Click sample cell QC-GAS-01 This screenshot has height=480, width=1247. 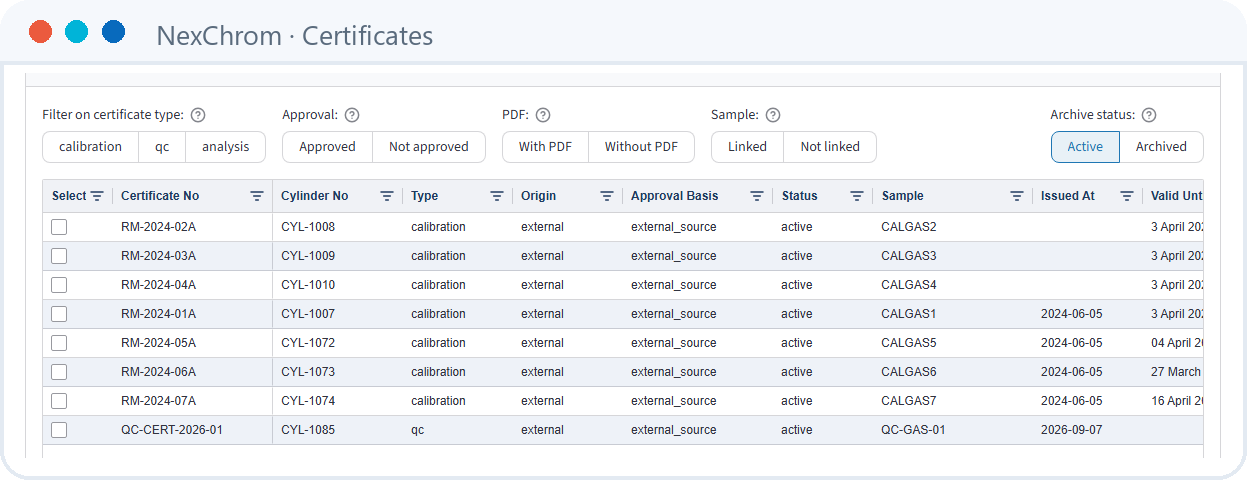point(913,430)
